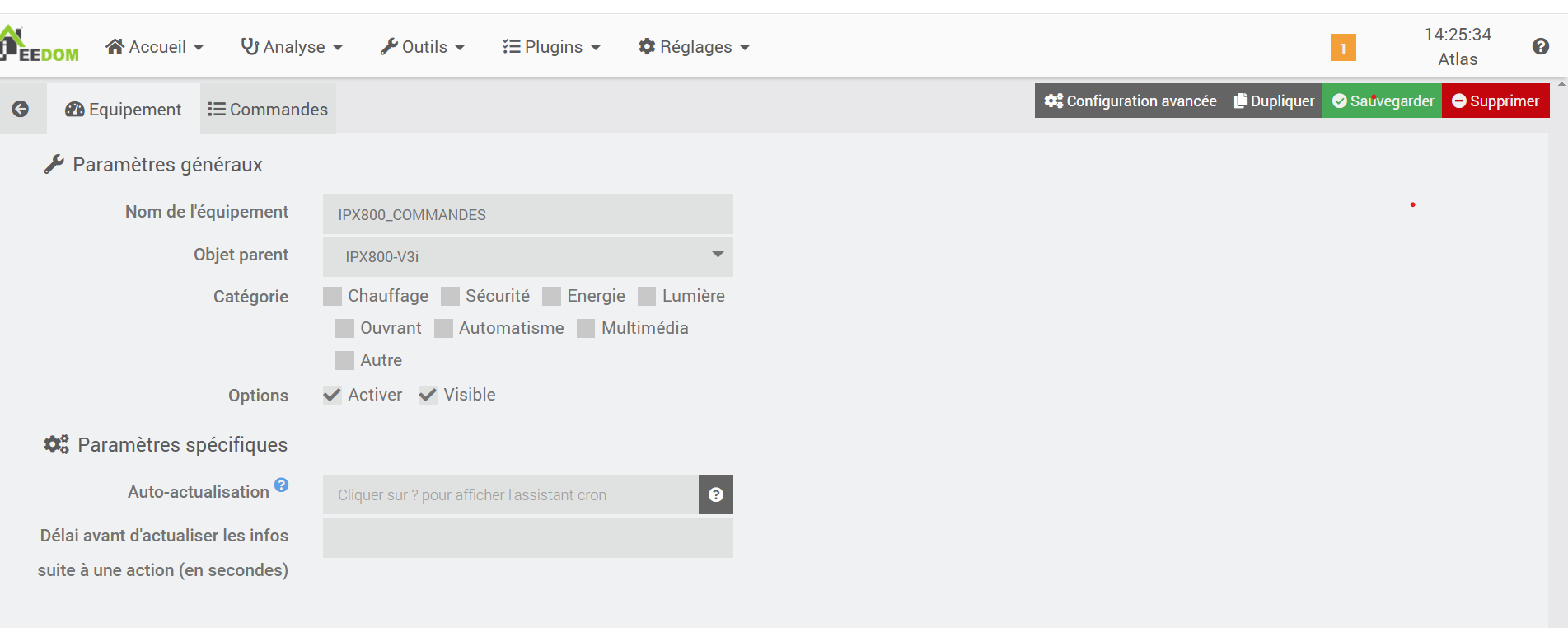The width and height of the screenshot is (1568, 628).
Task: Click the Jeedom logo
Action: click(x=40, y=46)
